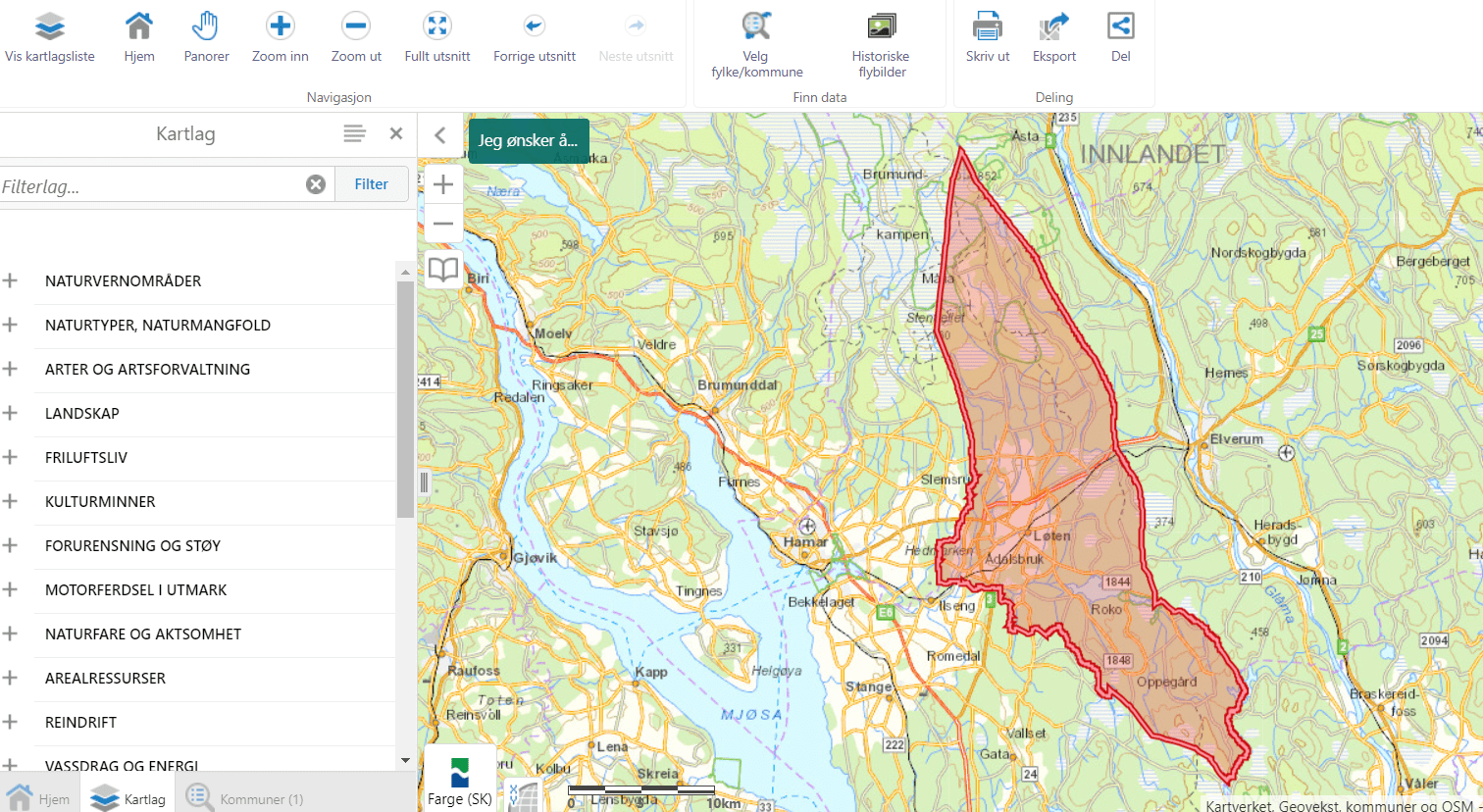
Task: Return to Forrige utsnitt
Action: 535,38
